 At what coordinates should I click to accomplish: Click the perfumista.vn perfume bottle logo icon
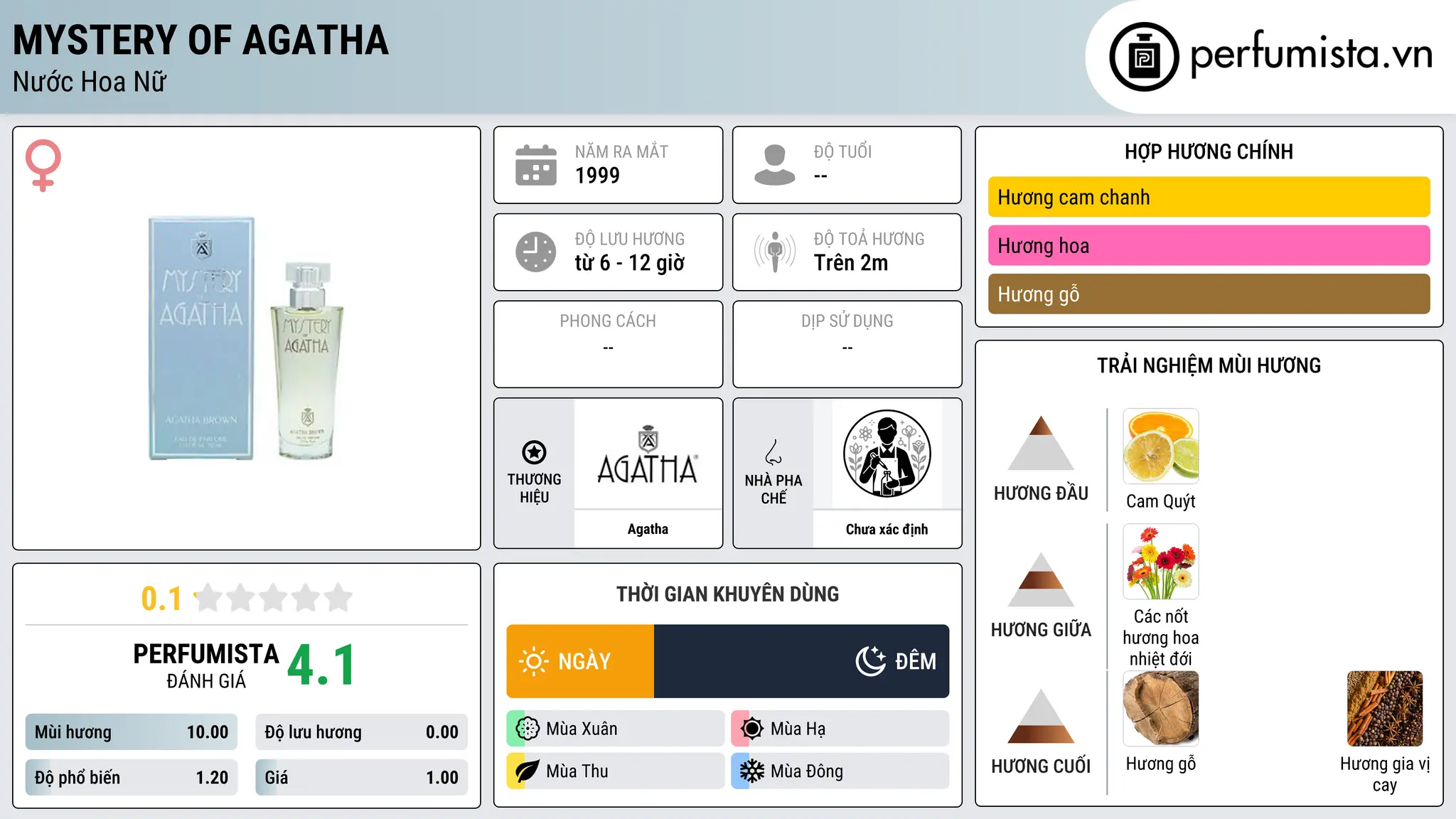[1144, 57]
